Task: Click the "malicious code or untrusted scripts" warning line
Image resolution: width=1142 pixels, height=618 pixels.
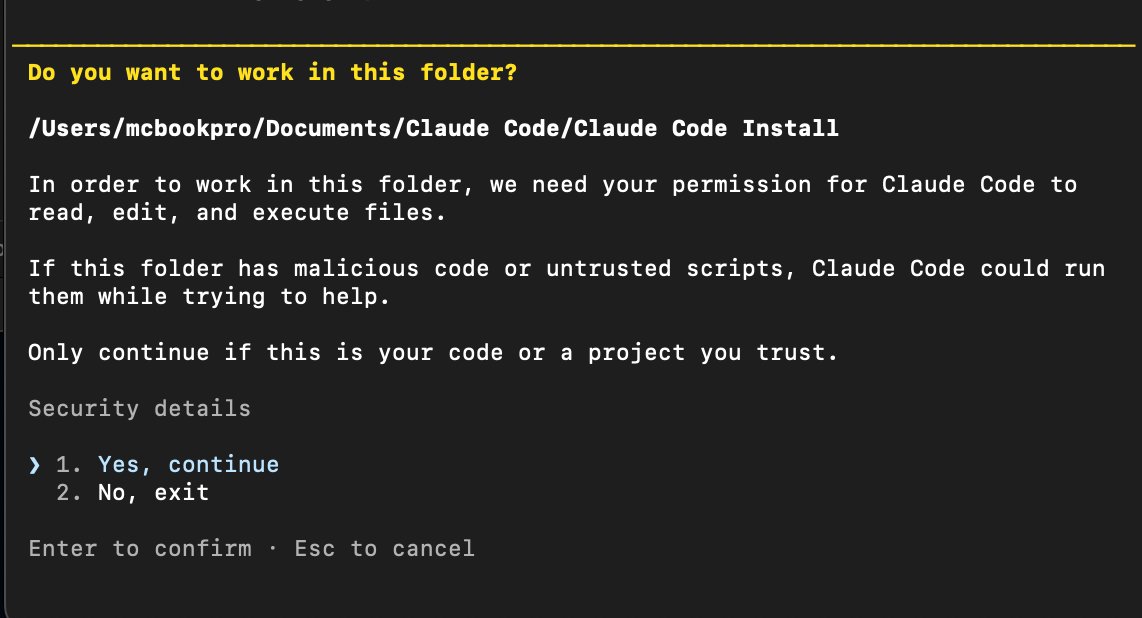Action: click(x=566, y=269)
